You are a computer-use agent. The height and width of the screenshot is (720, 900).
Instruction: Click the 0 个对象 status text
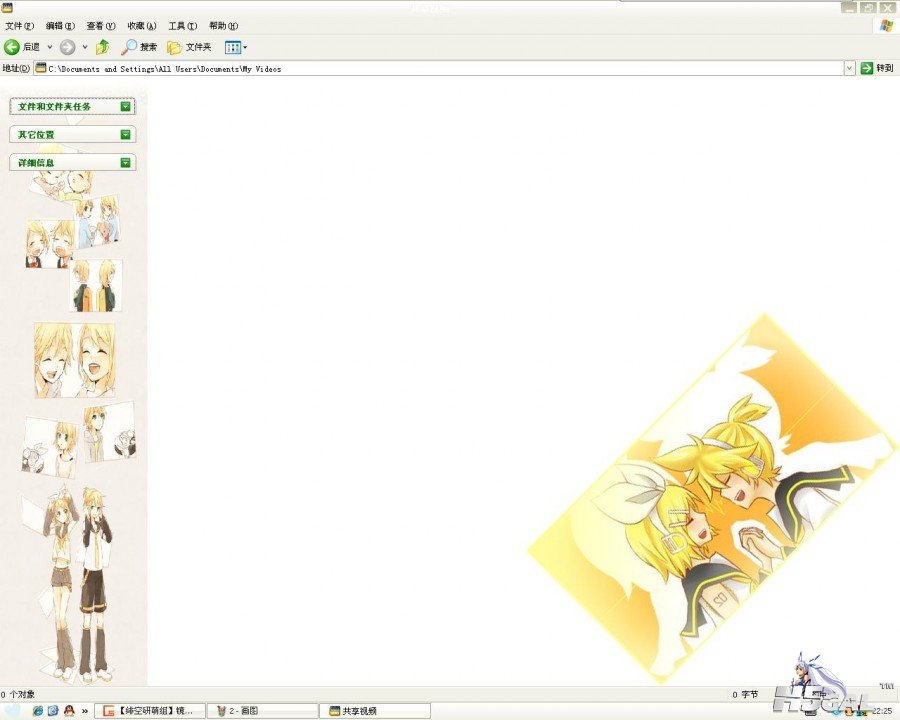tap(18, 694)
